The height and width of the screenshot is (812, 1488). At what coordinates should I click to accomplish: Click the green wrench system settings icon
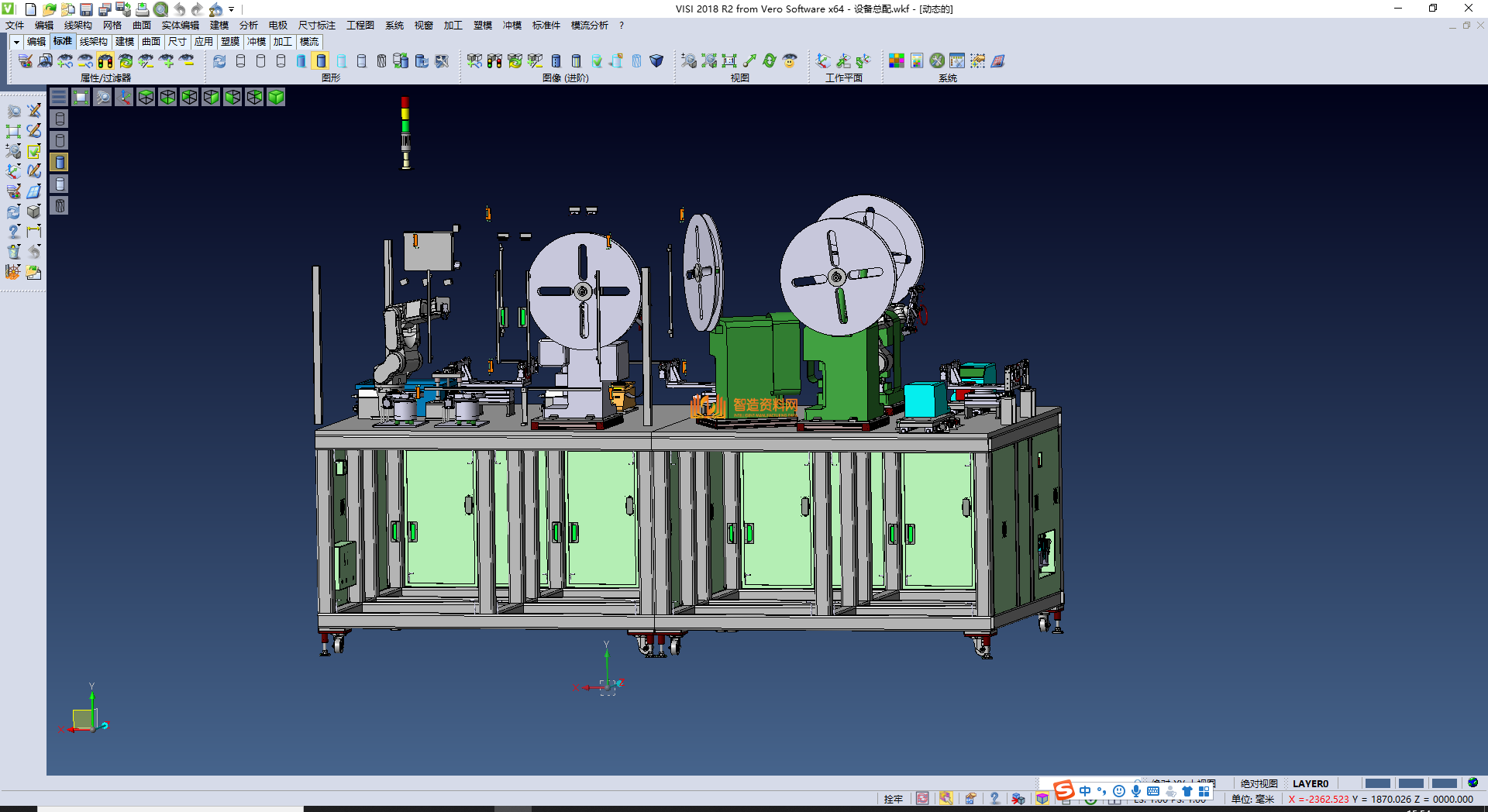937,60
